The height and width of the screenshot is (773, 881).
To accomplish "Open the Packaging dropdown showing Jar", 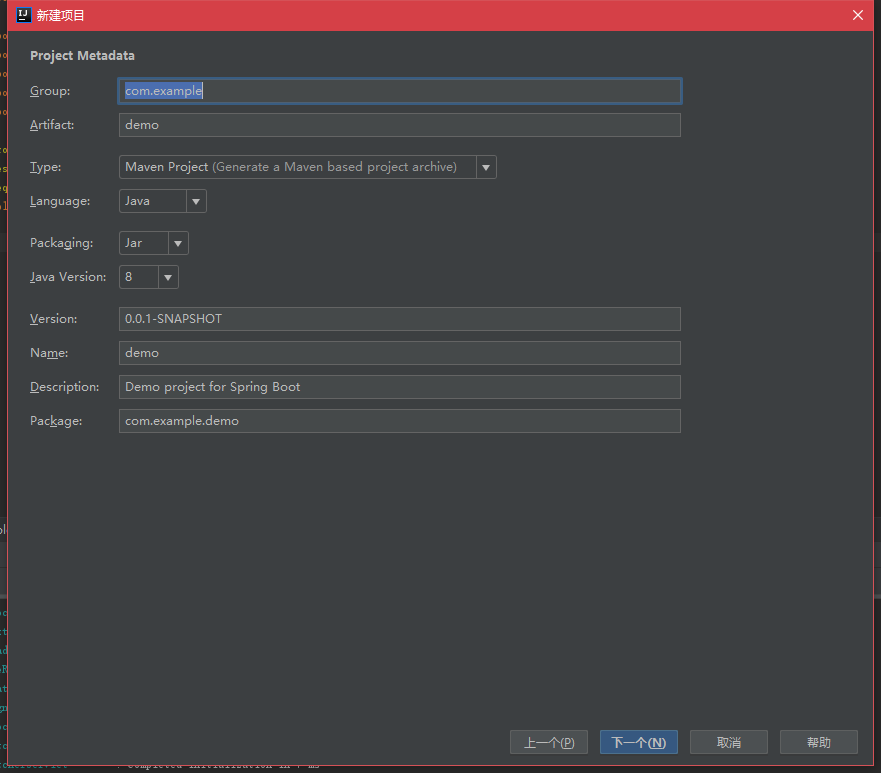I will coord(153,243).
